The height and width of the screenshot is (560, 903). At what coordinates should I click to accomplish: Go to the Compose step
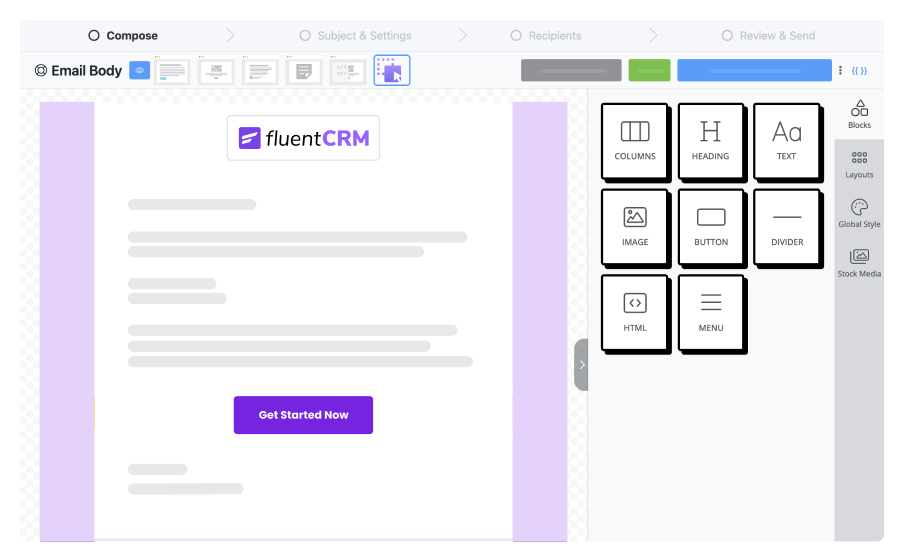point(123,36)
